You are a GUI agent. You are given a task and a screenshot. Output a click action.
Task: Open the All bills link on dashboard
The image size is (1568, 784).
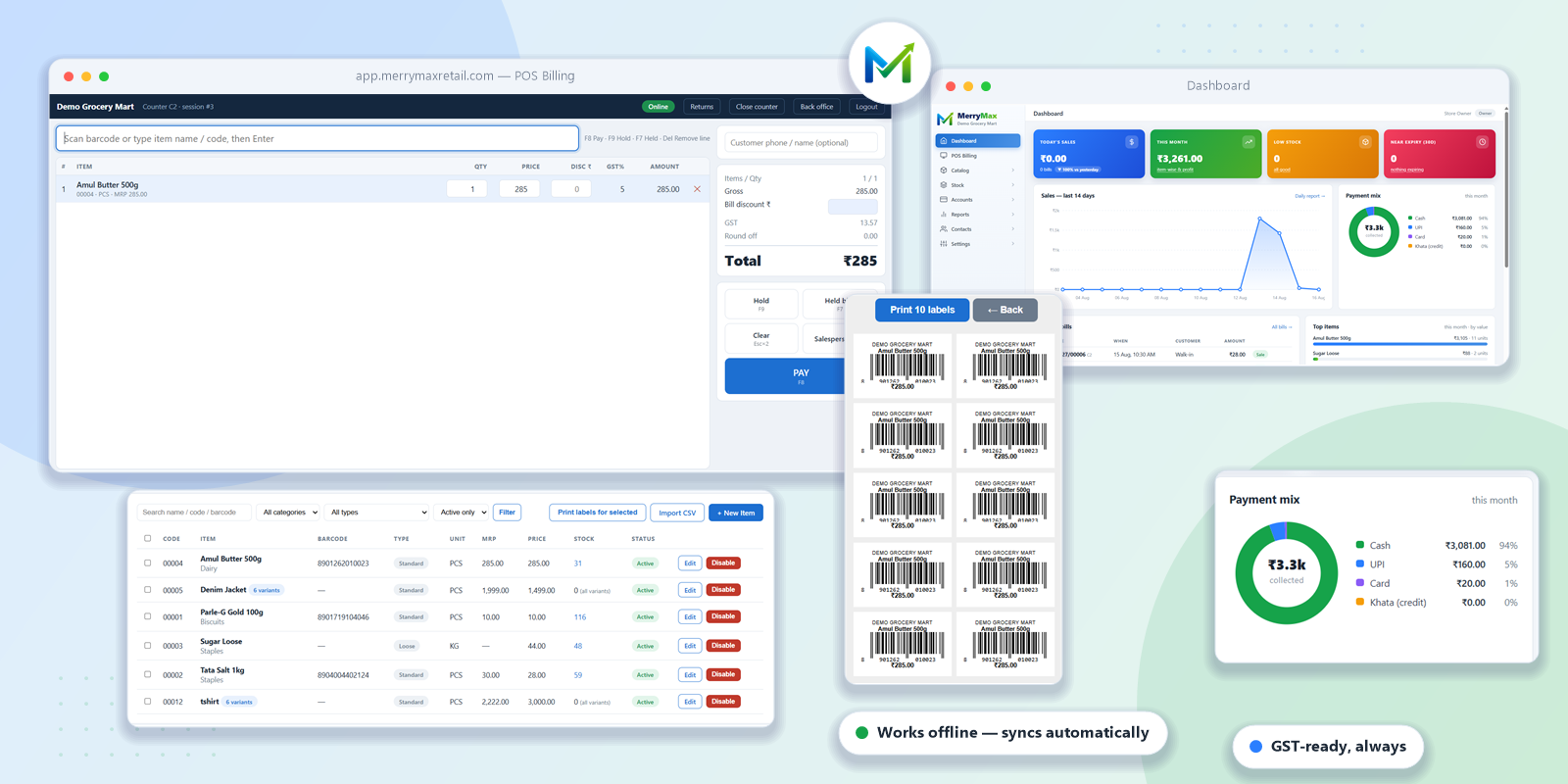(x=1282, y=327)
